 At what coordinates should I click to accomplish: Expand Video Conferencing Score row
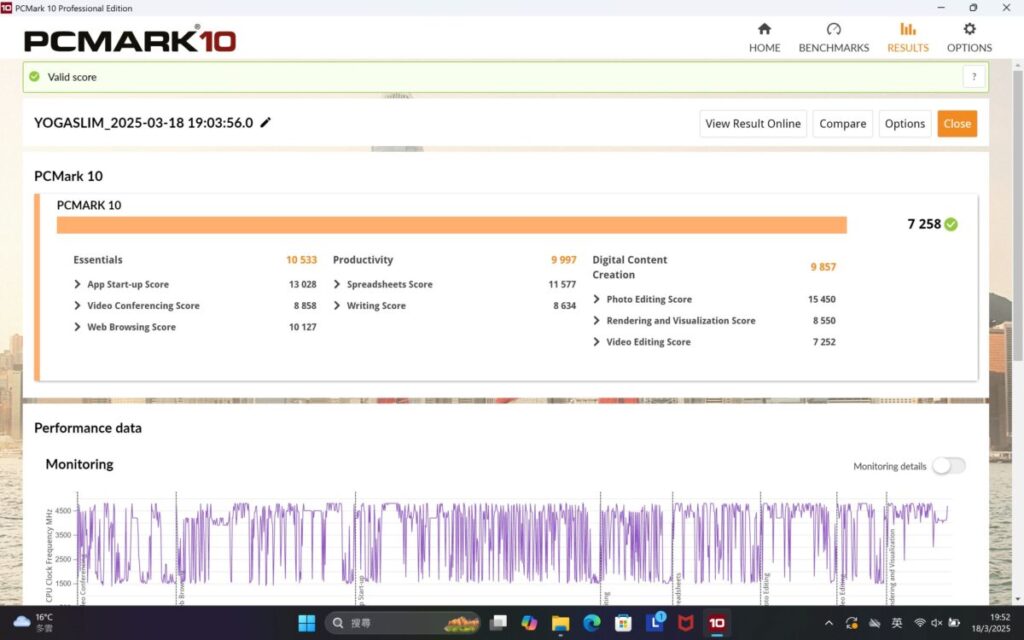click(x=77, y=306)
